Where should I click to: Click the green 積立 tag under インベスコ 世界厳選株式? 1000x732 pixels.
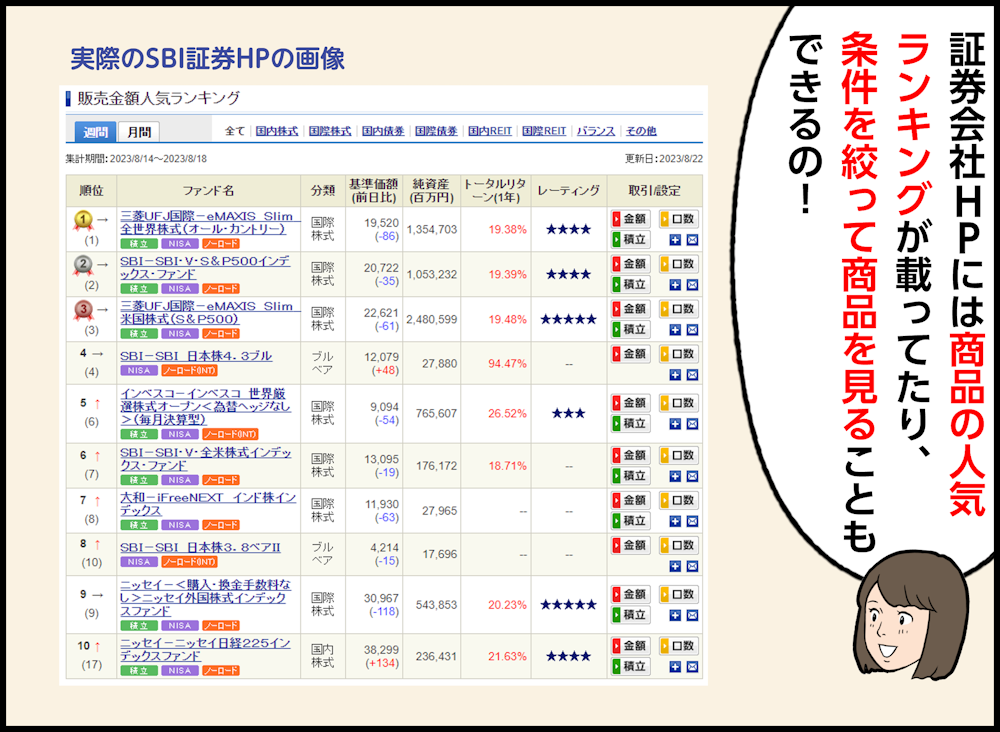tap(138, 434)
